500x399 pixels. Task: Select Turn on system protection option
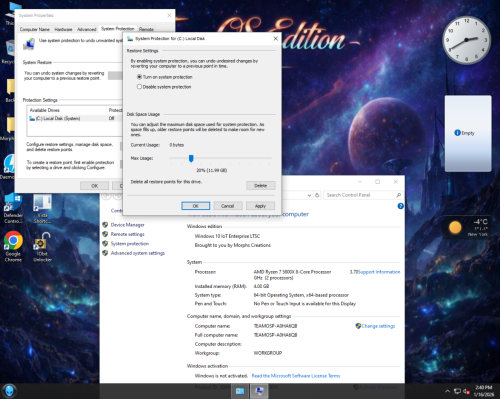pyautogui.click(x=165, y=77)
